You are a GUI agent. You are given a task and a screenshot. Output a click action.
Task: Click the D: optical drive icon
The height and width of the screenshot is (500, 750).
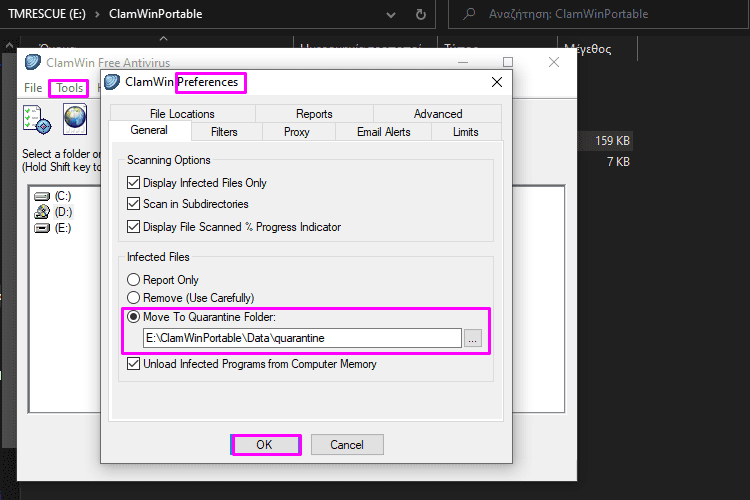coord(42,212)
